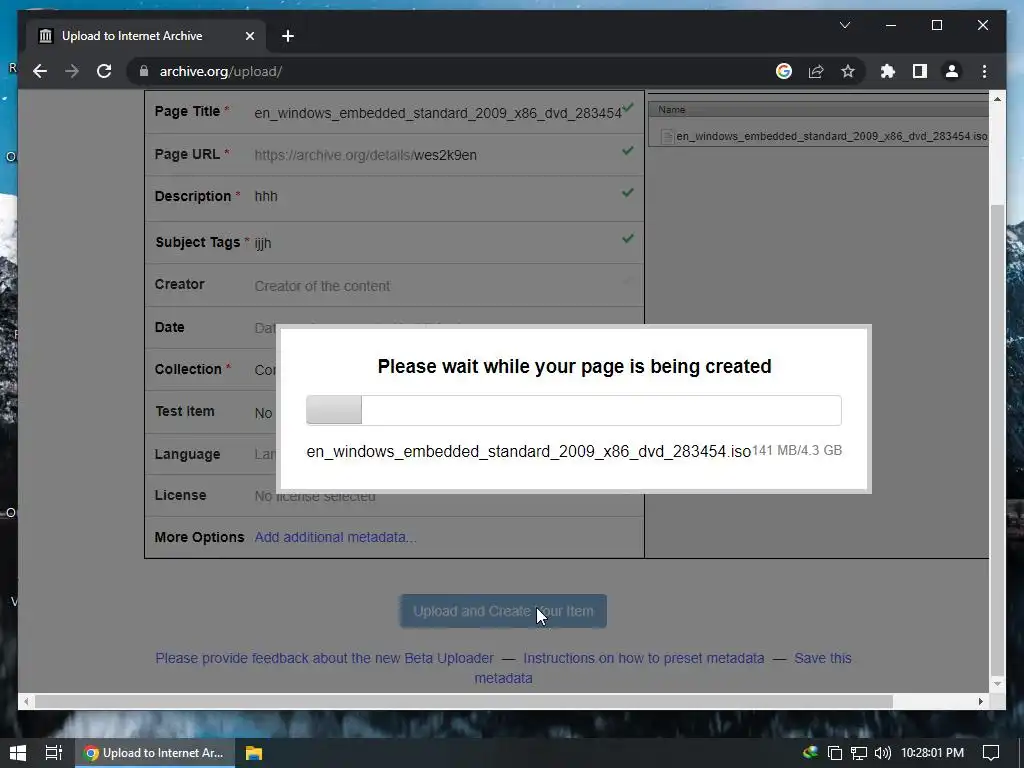Toggle the browser side panel icon
This screenshot has height=768, width=1024.
pyautogui.click(x=920, y=71)
